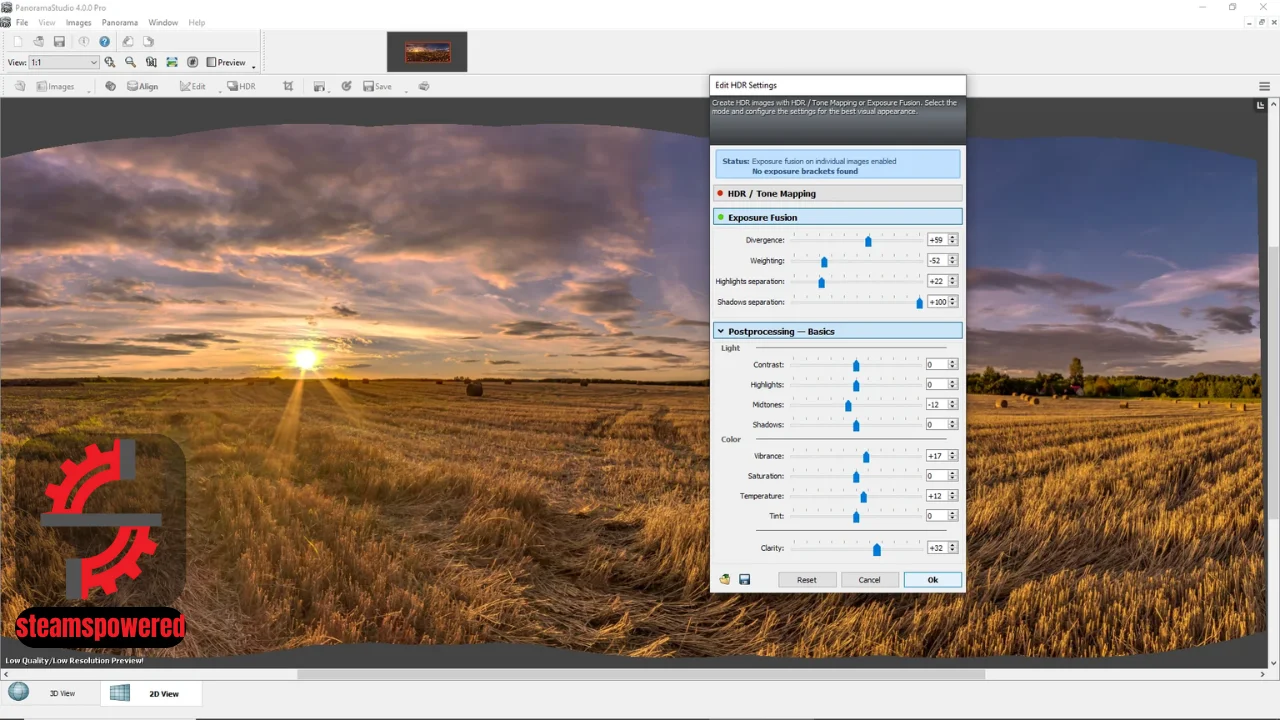Click the New project icon
Image resolution: width=1280 pixels, height=720 pixels.
pyautogui.click(x=17, y=41)
